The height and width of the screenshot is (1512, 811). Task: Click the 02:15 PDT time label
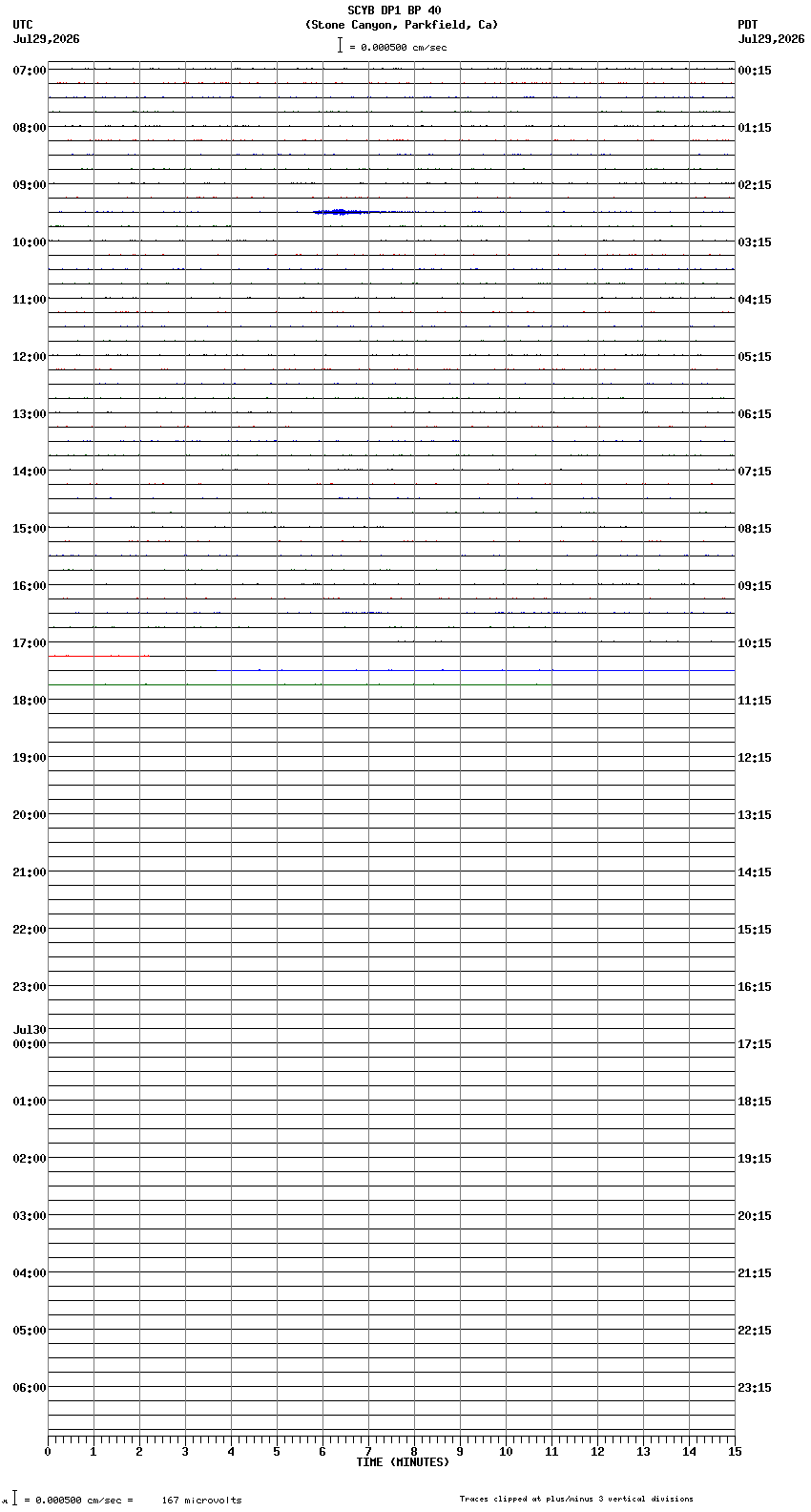(755, 185)
